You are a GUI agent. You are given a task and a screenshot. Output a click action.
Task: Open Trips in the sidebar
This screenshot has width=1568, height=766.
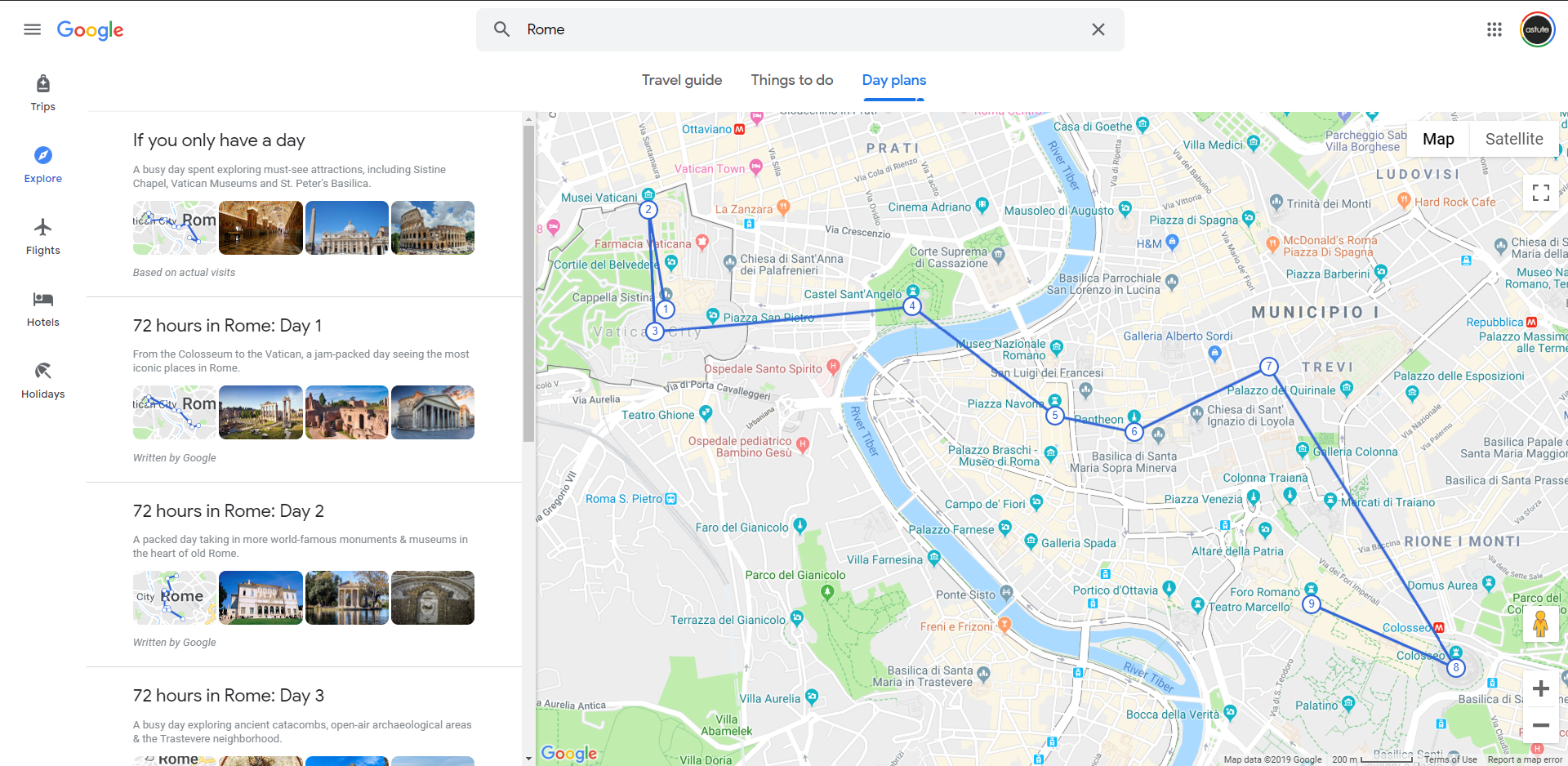point(43,93)
